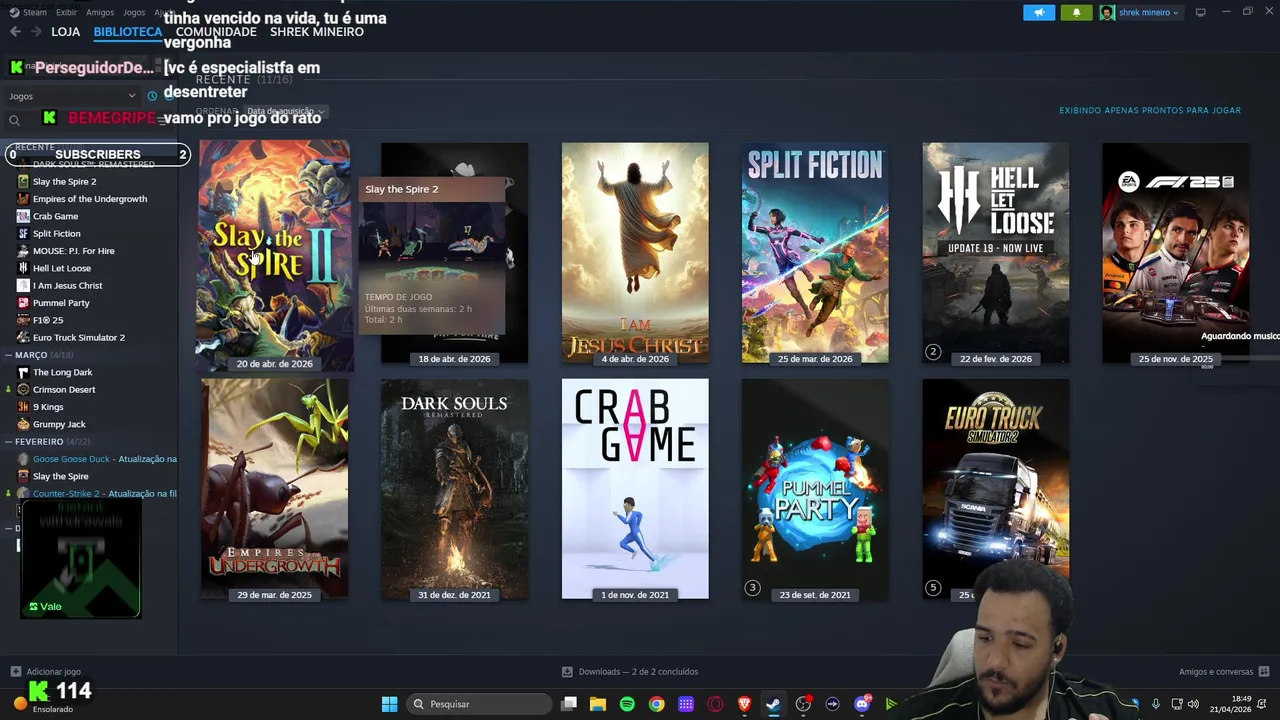Select Split Fiction in sidebar list
This screenshot has width=1280, height=720.
[56, 234]
